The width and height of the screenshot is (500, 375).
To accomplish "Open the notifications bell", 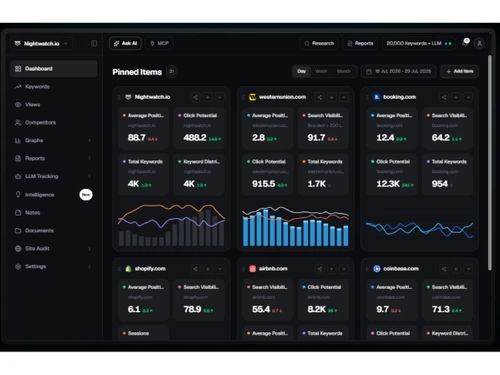I will (465, 43).
